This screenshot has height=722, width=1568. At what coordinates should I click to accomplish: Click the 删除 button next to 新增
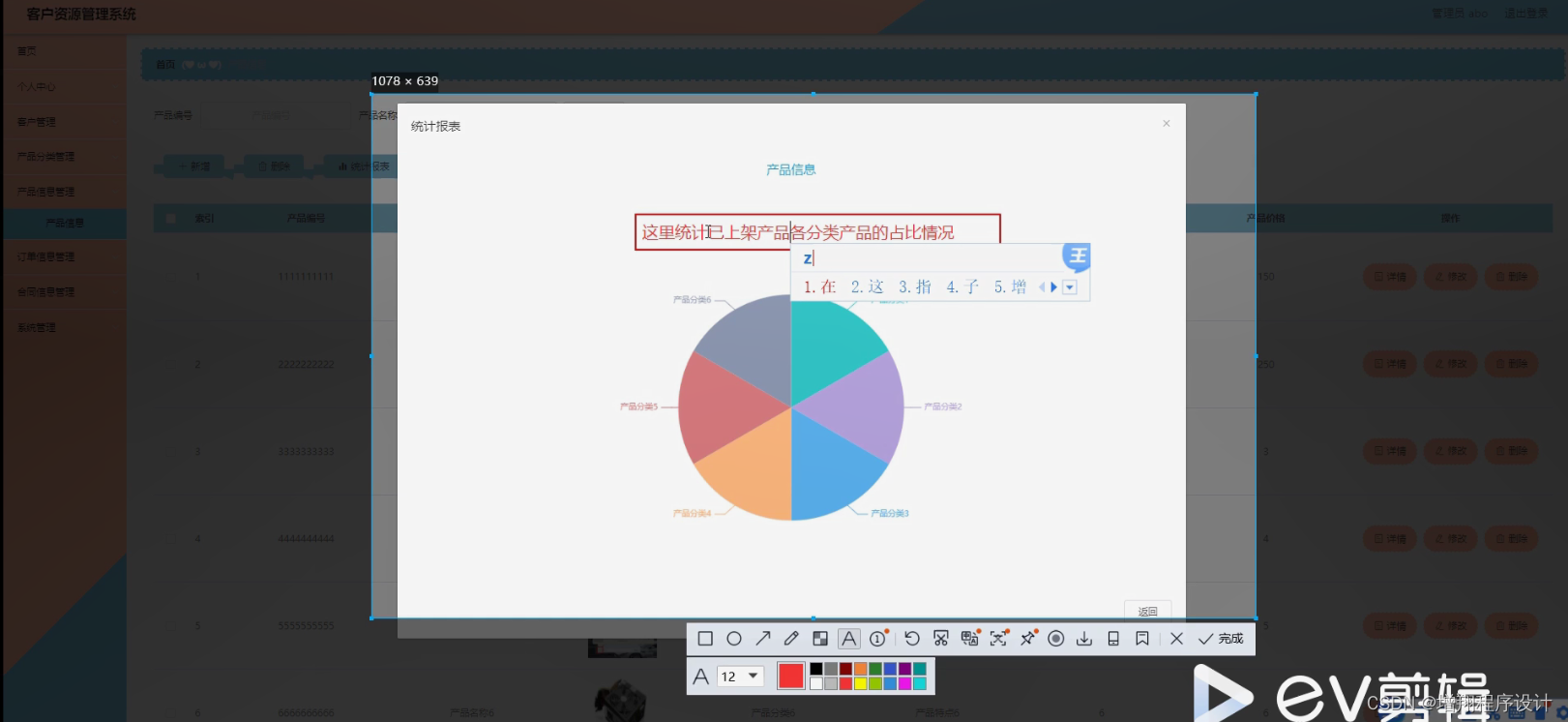pyautogui.click(x=273, y=166)
